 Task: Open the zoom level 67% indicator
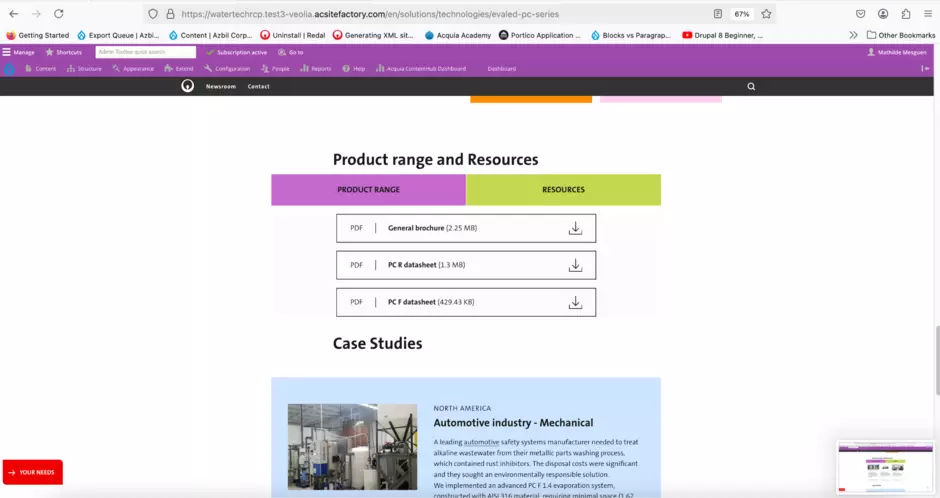742,14
